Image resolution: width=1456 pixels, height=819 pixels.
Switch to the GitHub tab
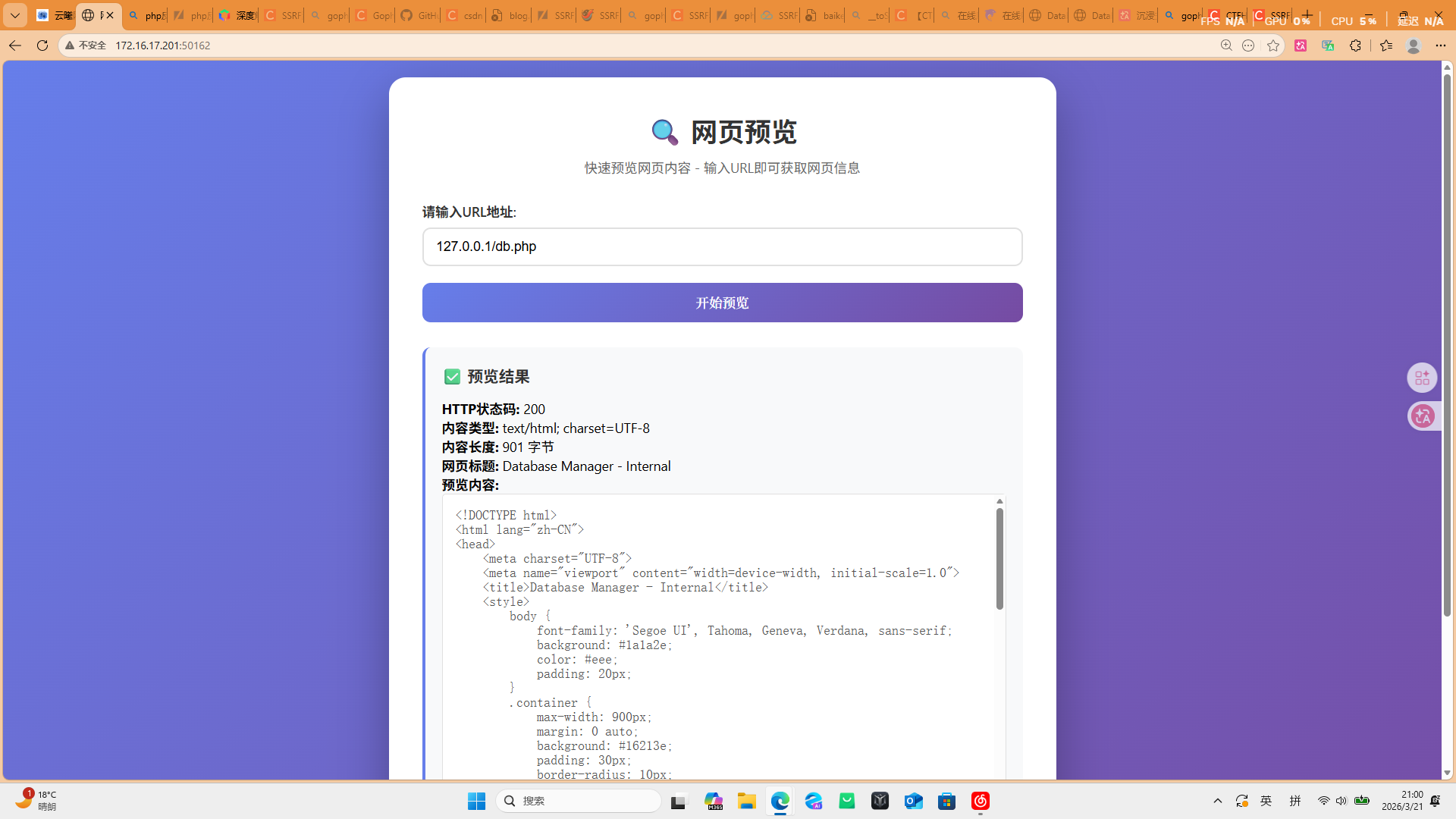tap(417, 15)
